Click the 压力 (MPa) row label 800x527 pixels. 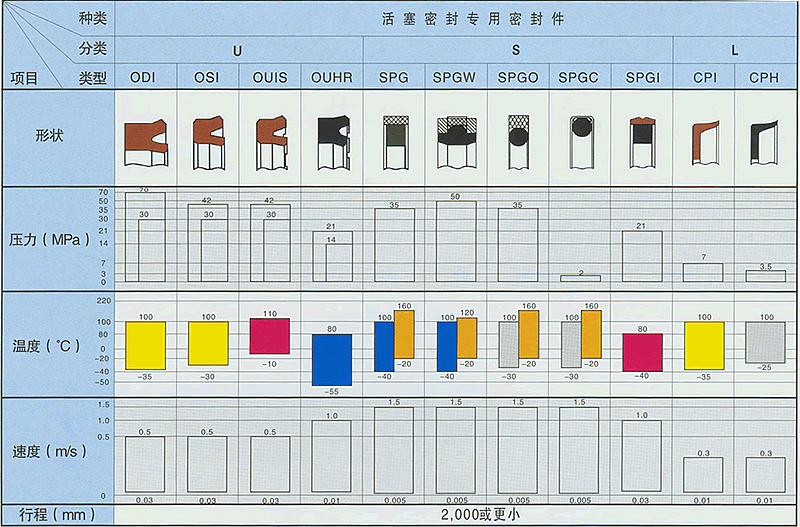tap(57, 240)
